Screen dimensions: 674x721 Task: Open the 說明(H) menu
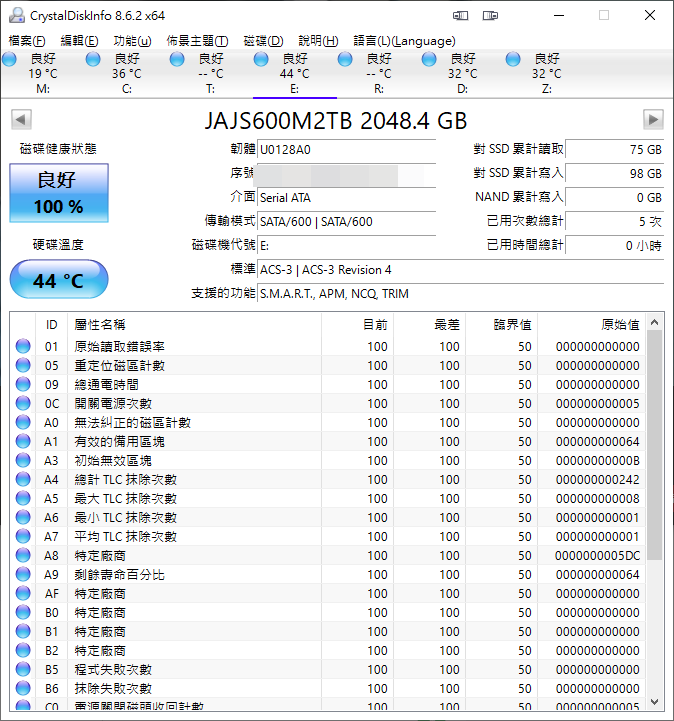tap(318, 41)
